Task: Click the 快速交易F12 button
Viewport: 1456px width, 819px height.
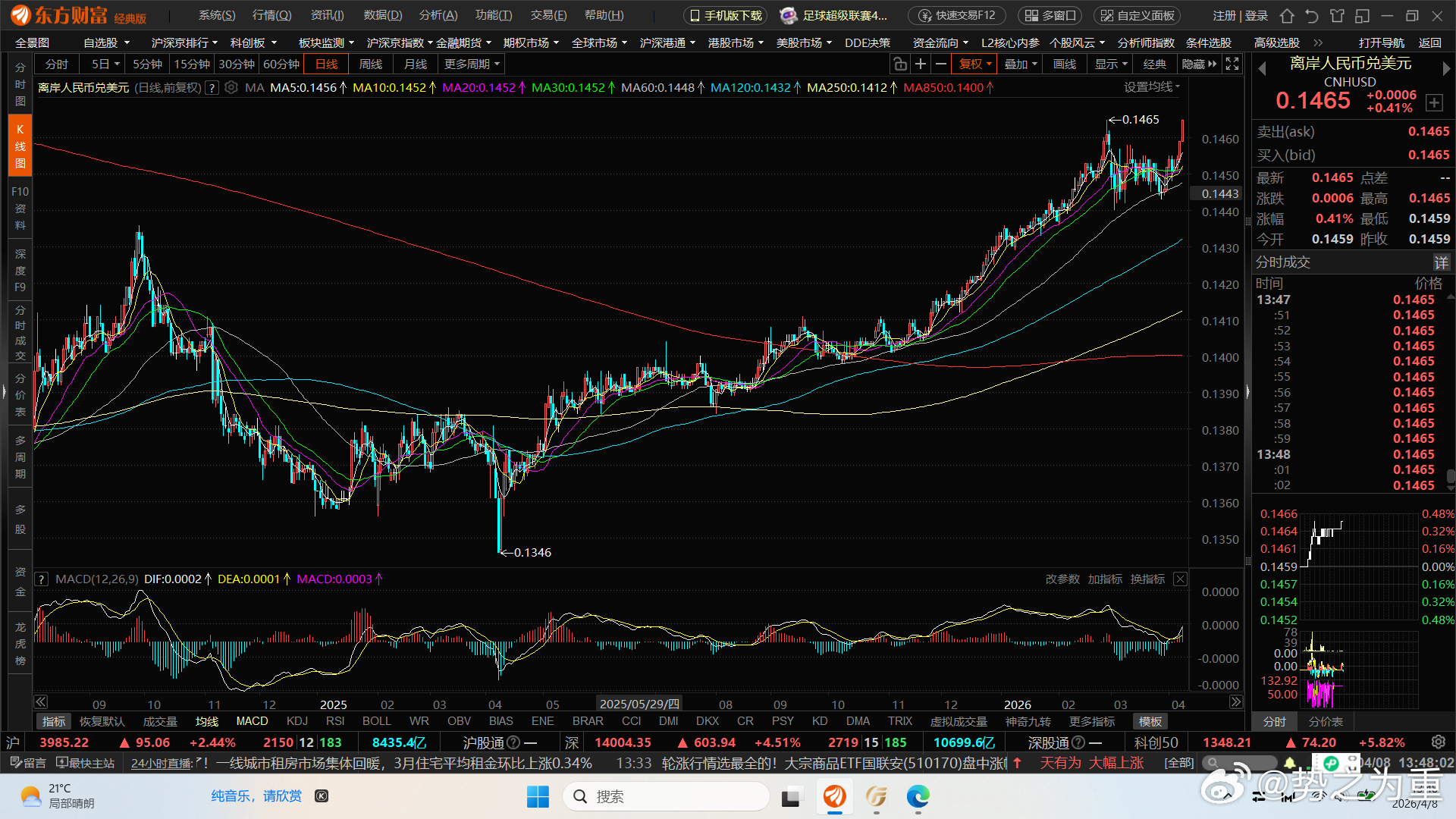Action: coord(957,15)
